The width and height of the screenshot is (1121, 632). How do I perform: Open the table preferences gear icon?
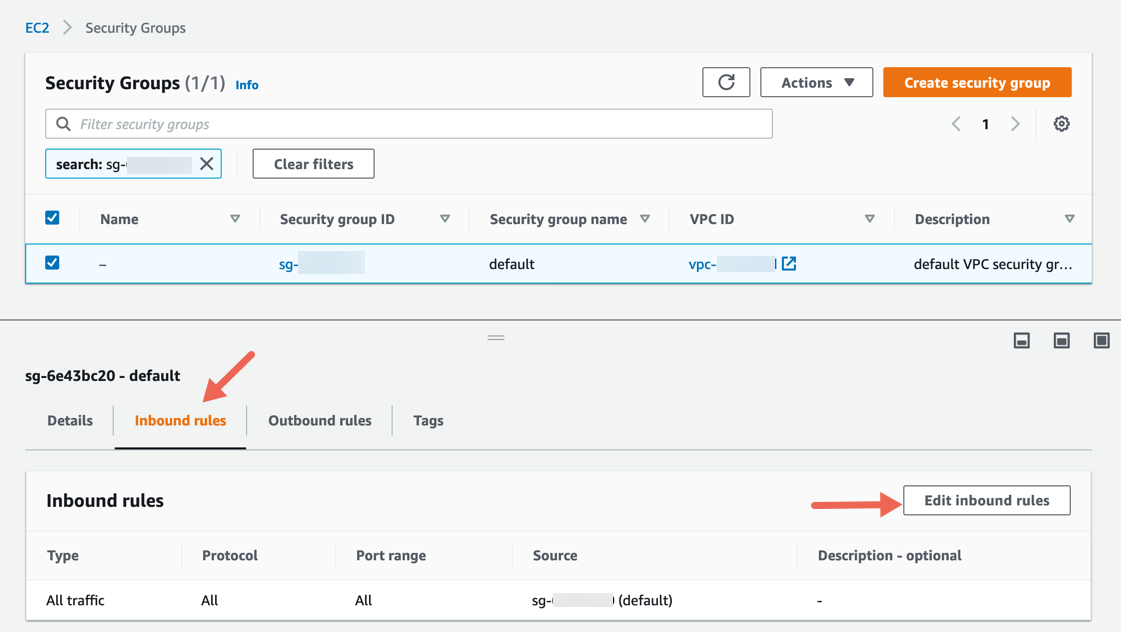(1061, 124)
